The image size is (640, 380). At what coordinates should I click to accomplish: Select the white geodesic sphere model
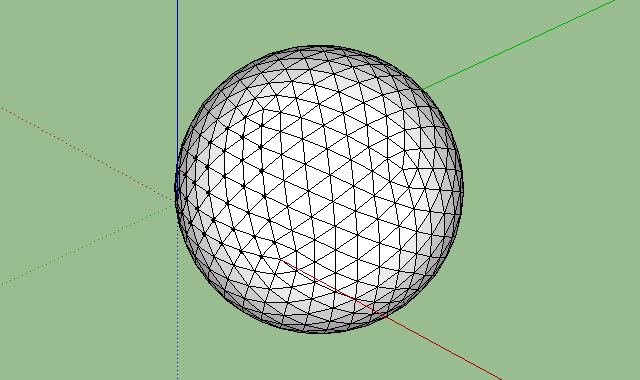point(319,189)
